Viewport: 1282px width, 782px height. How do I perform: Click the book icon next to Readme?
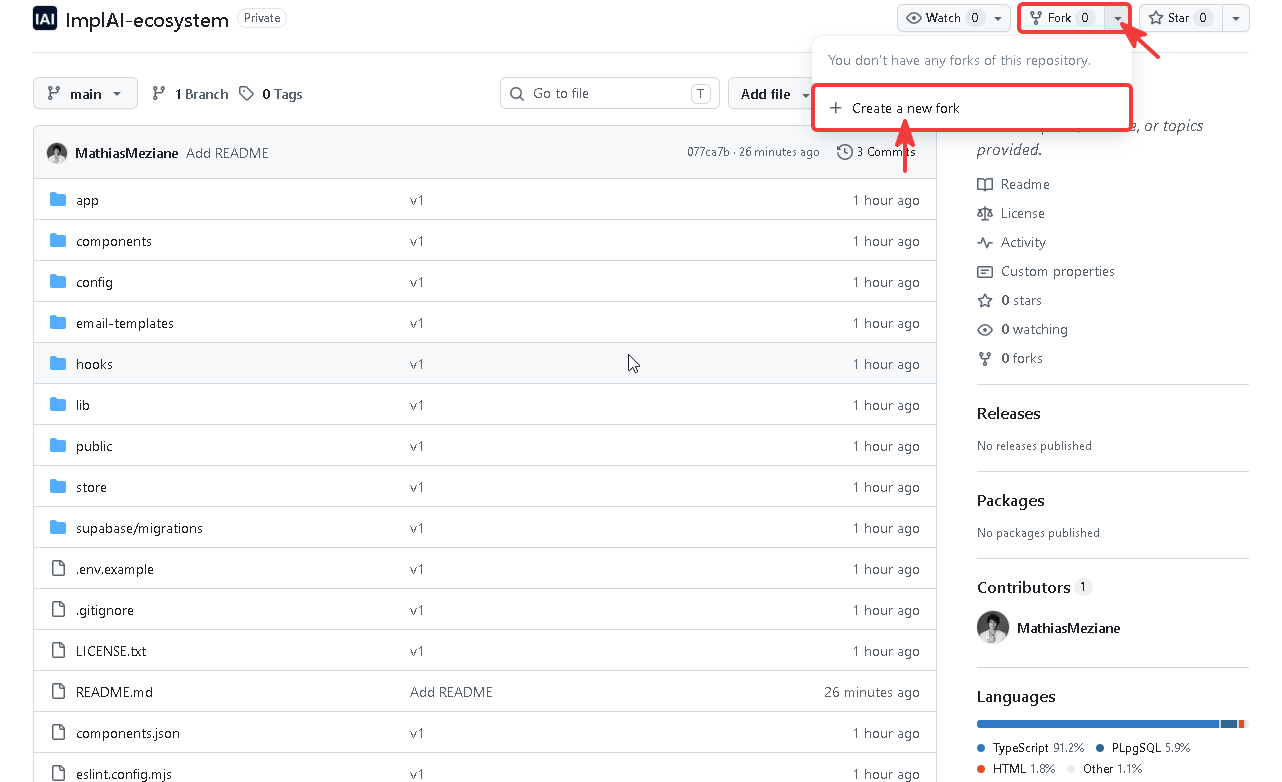pyautogui.click(x=985, y=184)
